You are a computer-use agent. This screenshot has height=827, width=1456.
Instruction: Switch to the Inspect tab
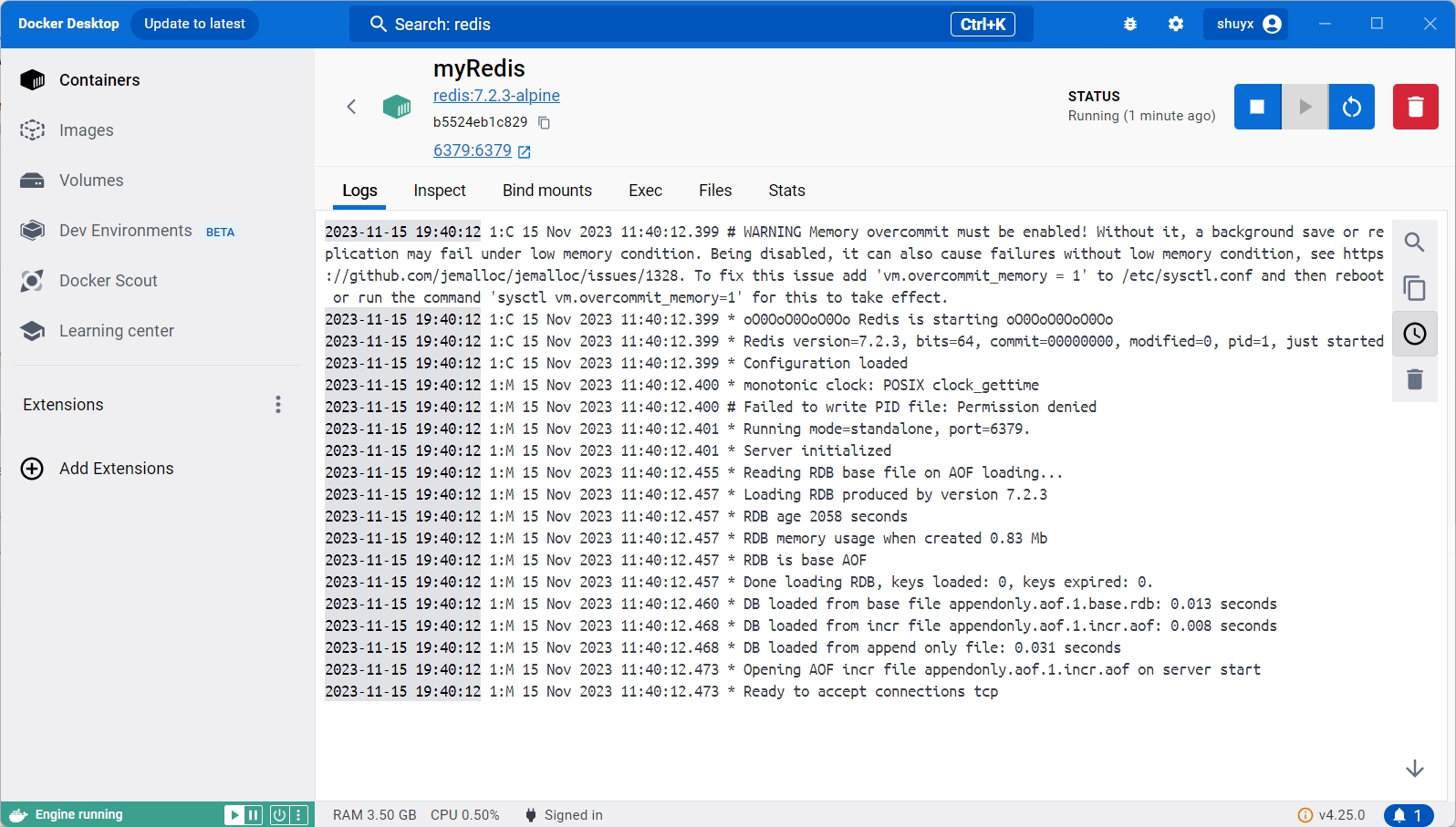(x=440, y=191)
